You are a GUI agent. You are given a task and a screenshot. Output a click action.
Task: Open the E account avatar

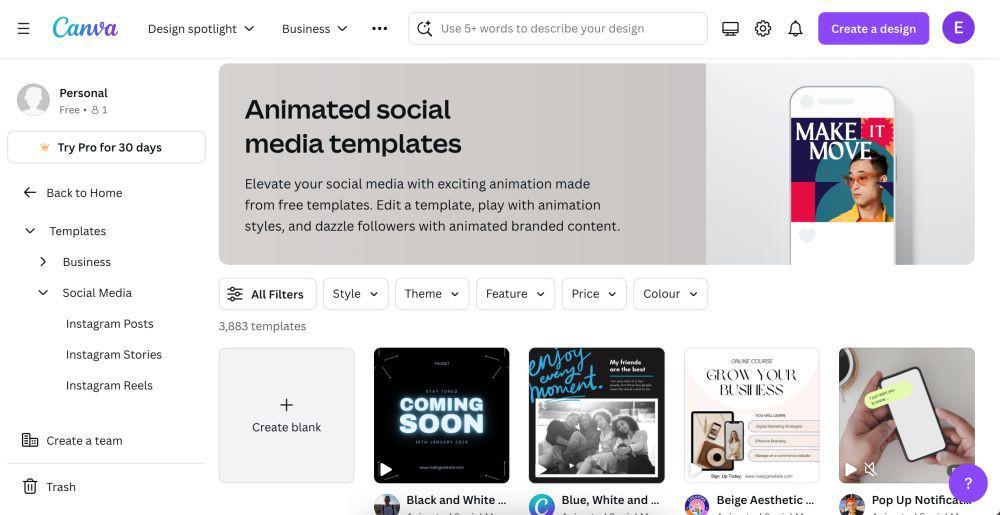pyautogui.click(x=958, y=28)
